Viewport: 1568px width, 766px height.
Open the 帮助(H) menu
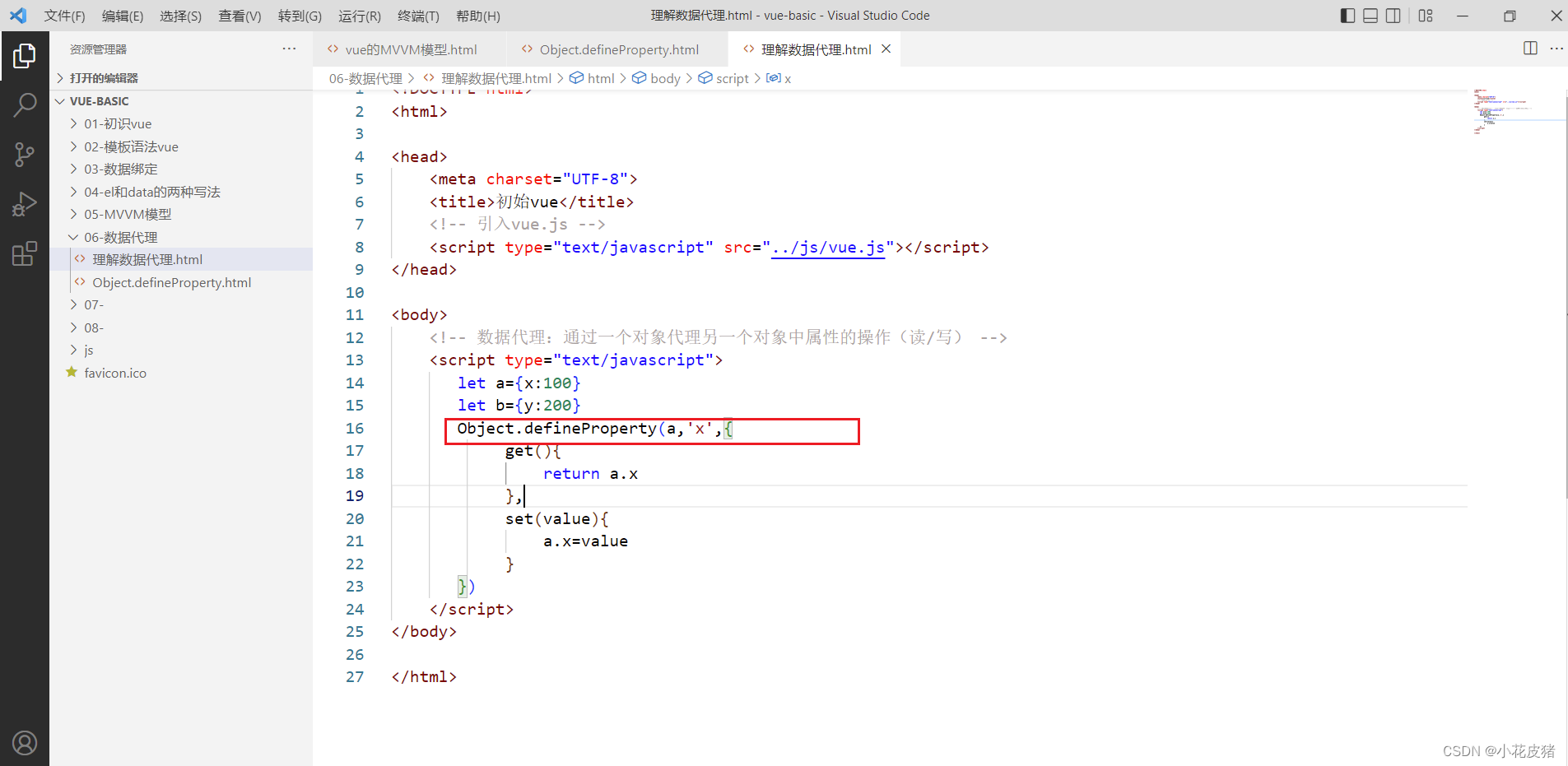[x=478, y=16]
